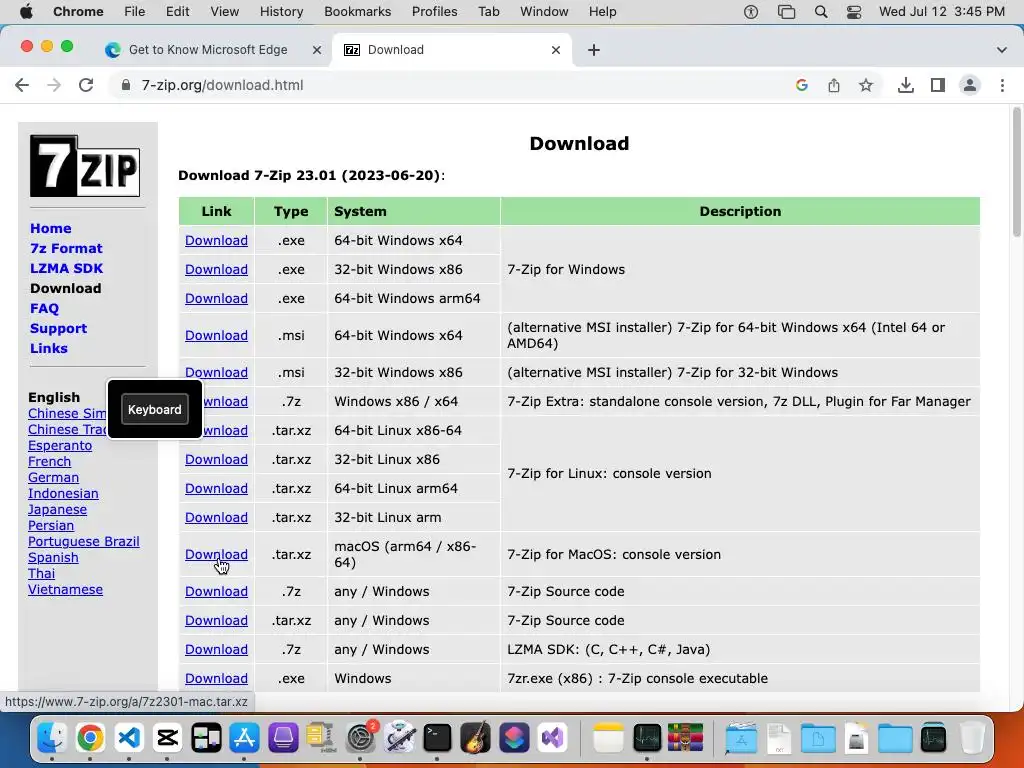This screenshot has width=1024, height=768.
Task: Open a new tab with plus button
Action: [594, 50]
